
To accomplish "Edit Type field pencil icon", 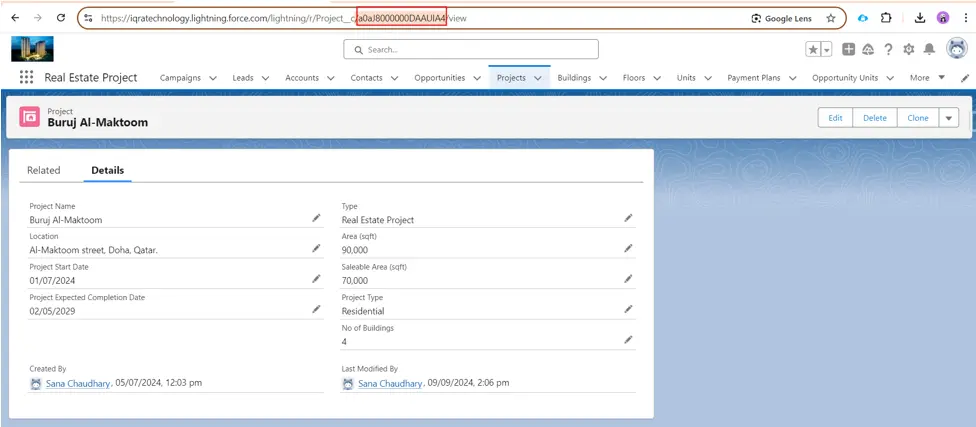I will pos(629,218).
